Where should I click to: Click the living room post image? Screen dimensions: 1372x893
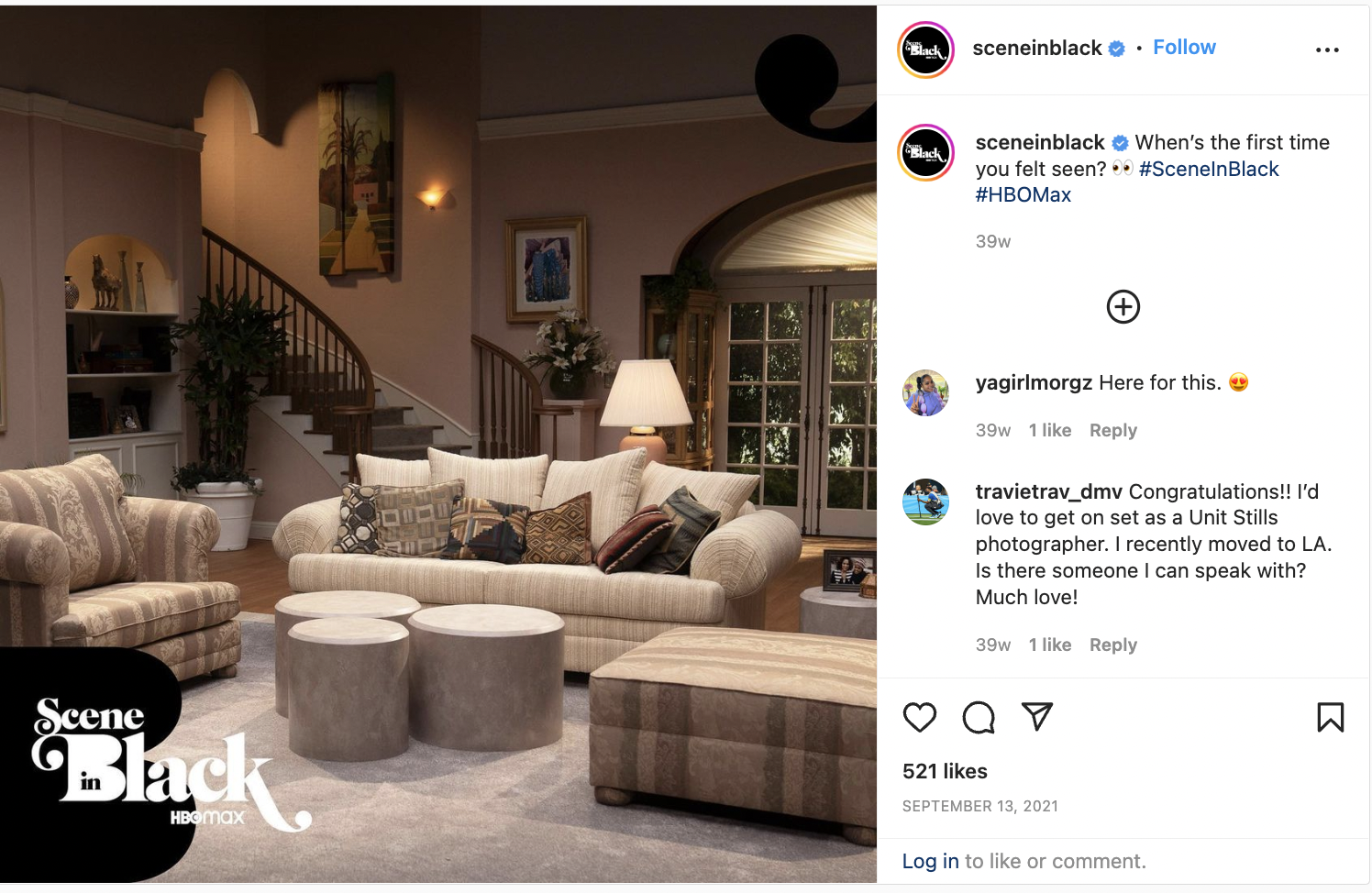pos(438,445)
